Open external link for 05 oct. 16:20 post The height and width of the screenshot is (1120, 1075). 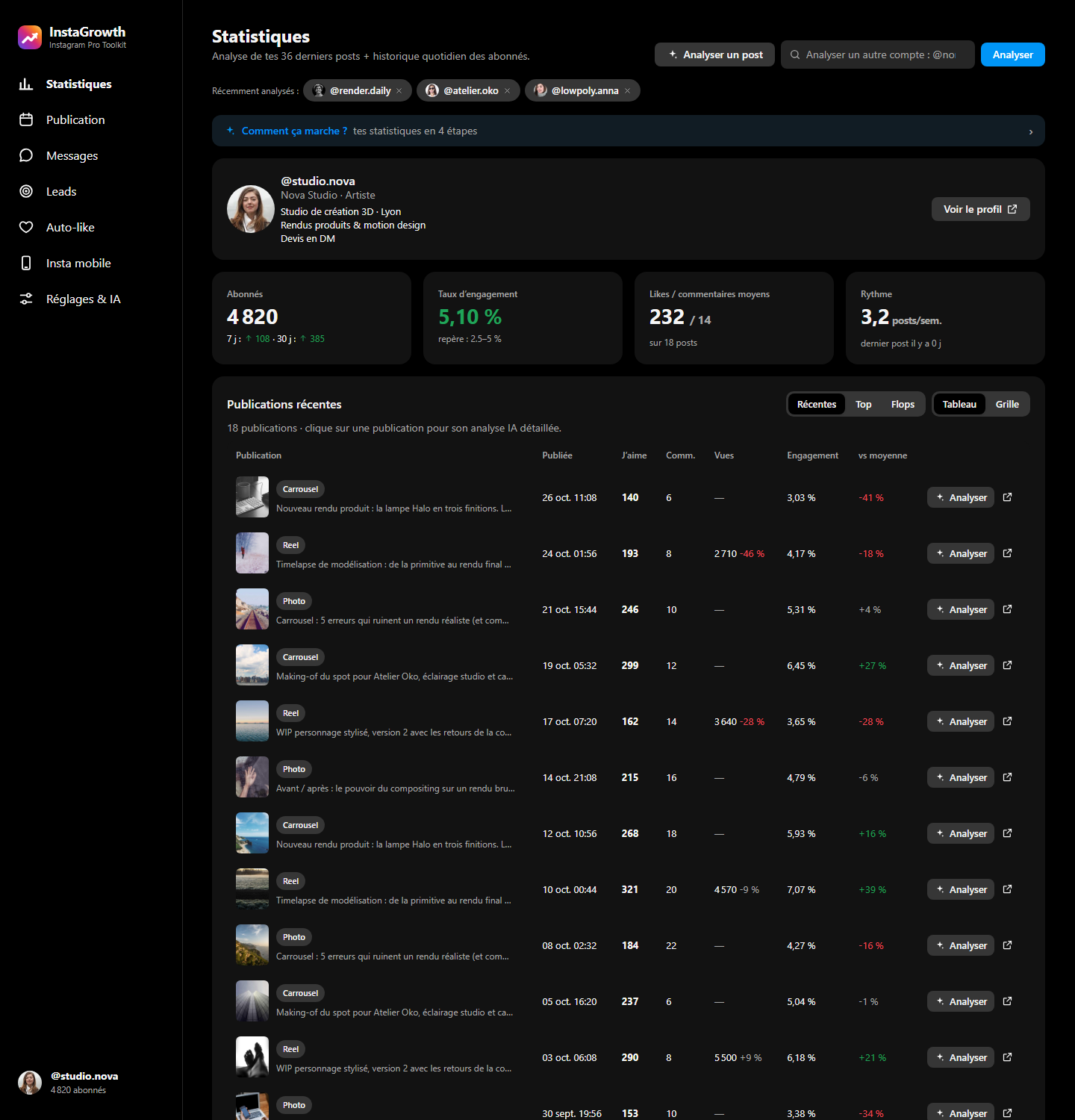pos(1008,1001)
